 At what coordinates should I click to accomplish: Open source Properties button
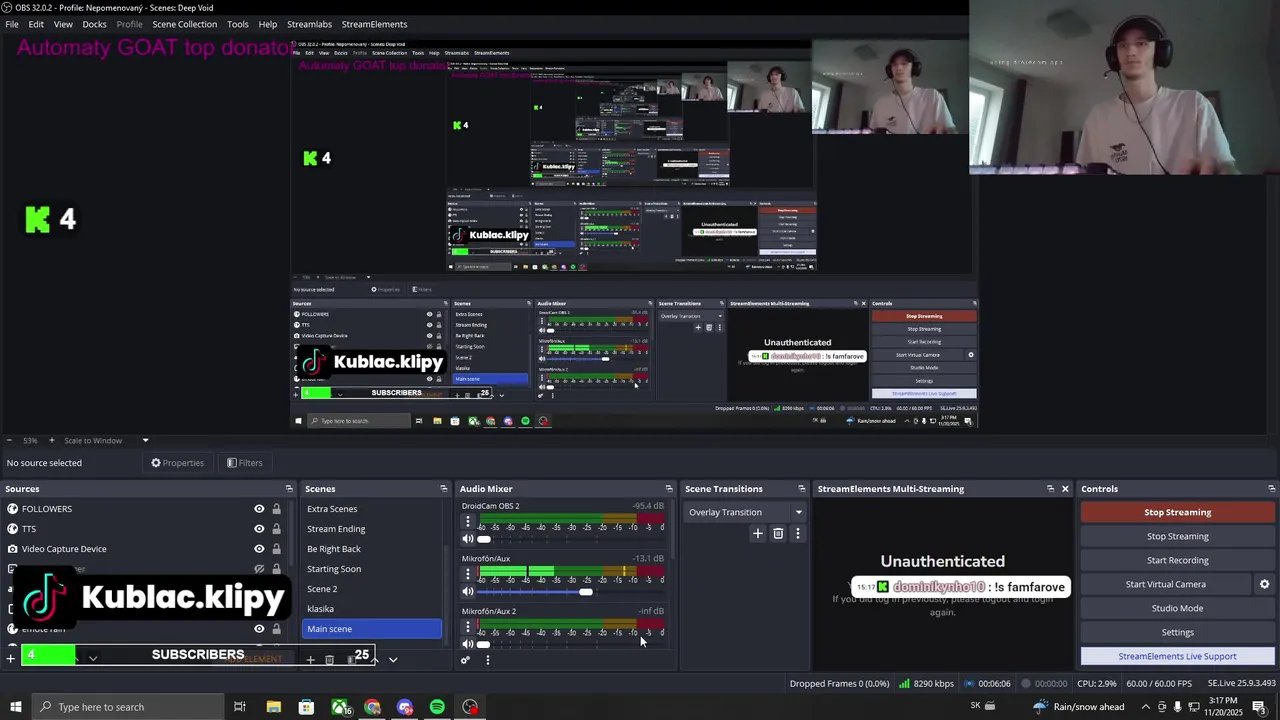(177, 463)
